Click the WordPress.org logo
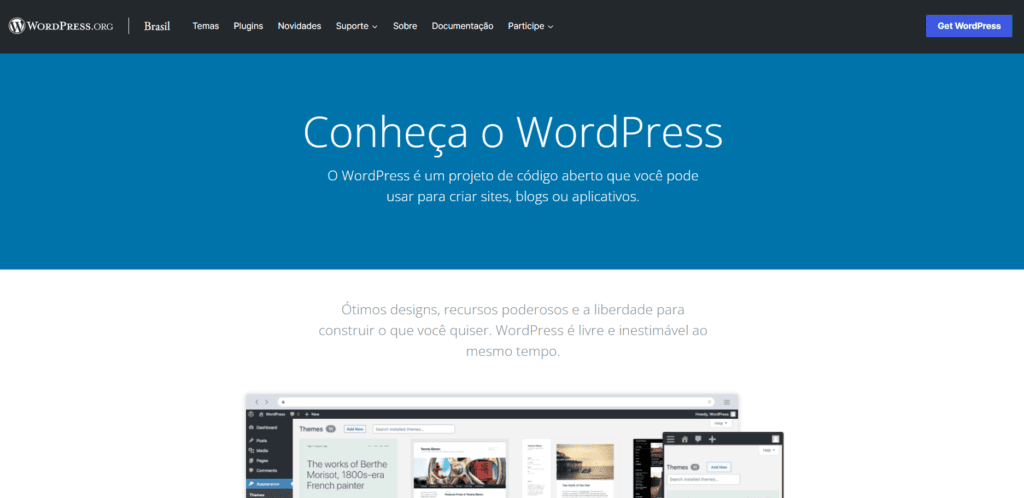 click(x=61, y=26)
